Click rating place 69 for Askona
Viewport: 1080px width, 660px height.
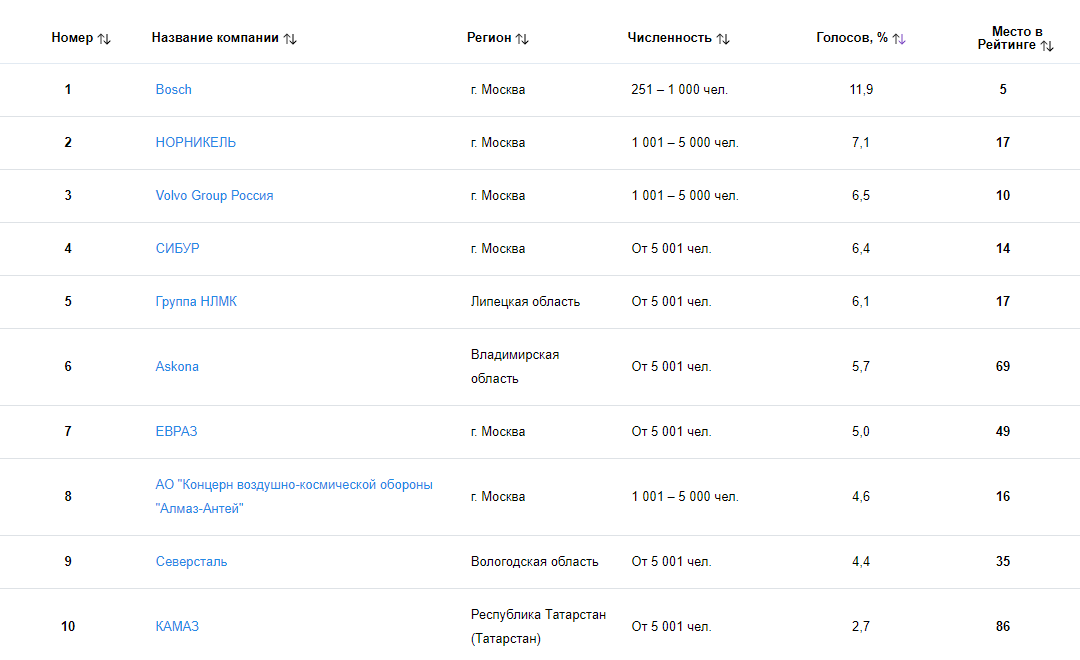click(x=1003, y=367)
